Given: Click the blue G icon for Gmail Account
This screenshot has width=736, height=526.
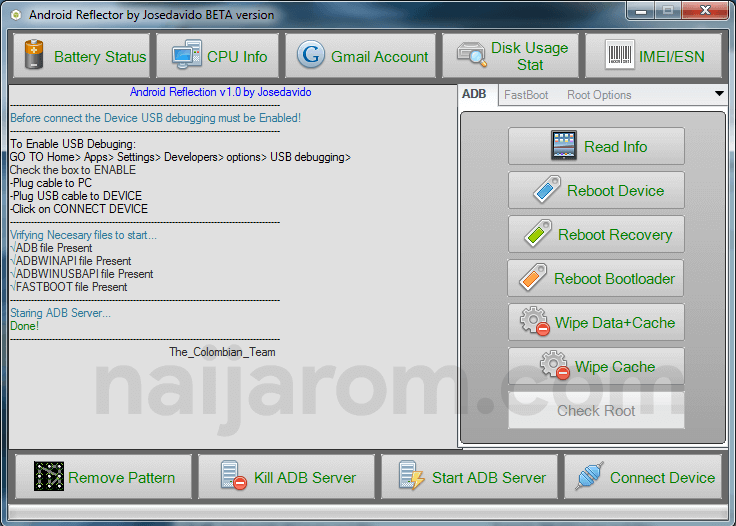Looking at the screenshot, I should pyautogui.click(x=311, y=54).
